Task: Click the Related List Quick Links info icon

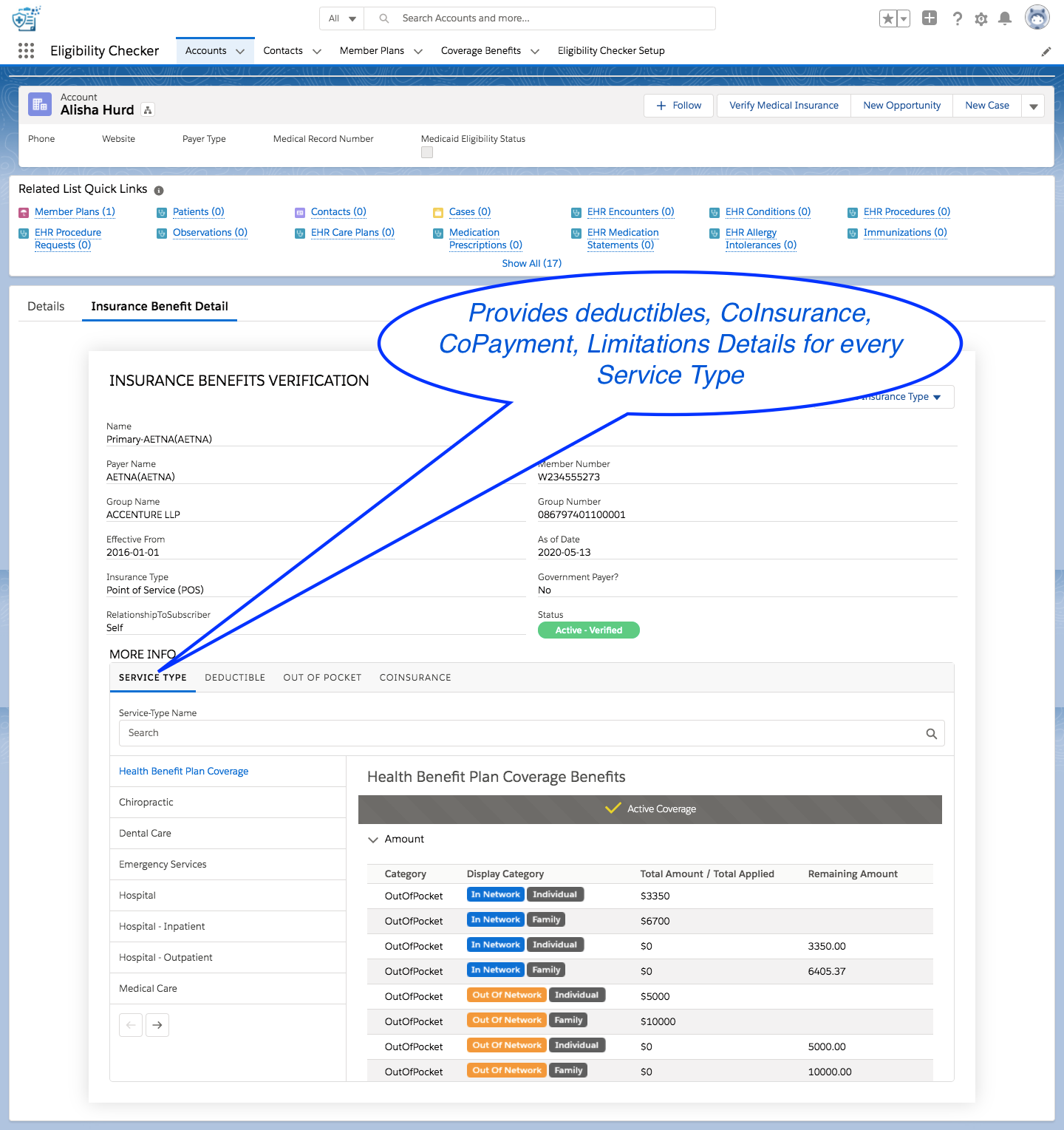Action: 159,190
